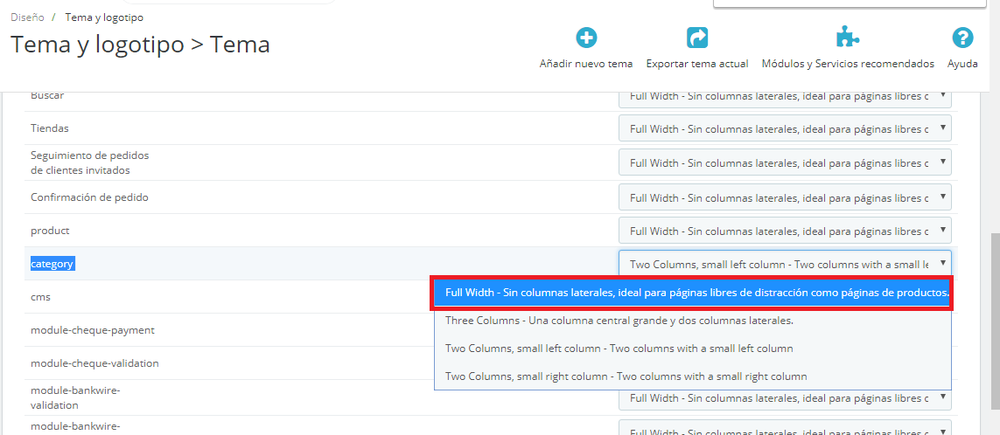Click the Añadir nuevo tema plus icon
This screenshot has height=435, width=1000.
(586, 38)
